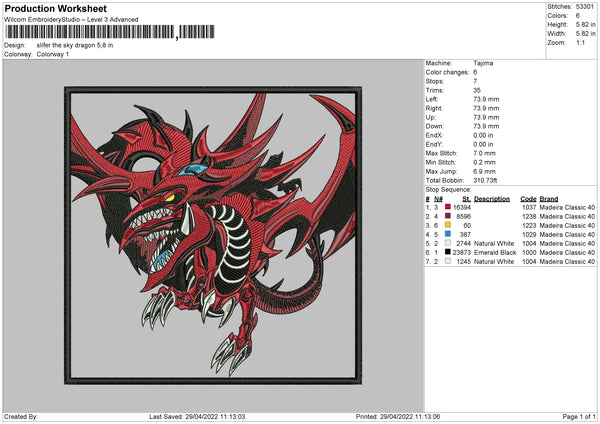Click the dragon embroidery design preview
The image size is (600, 424).
[213, 235]
